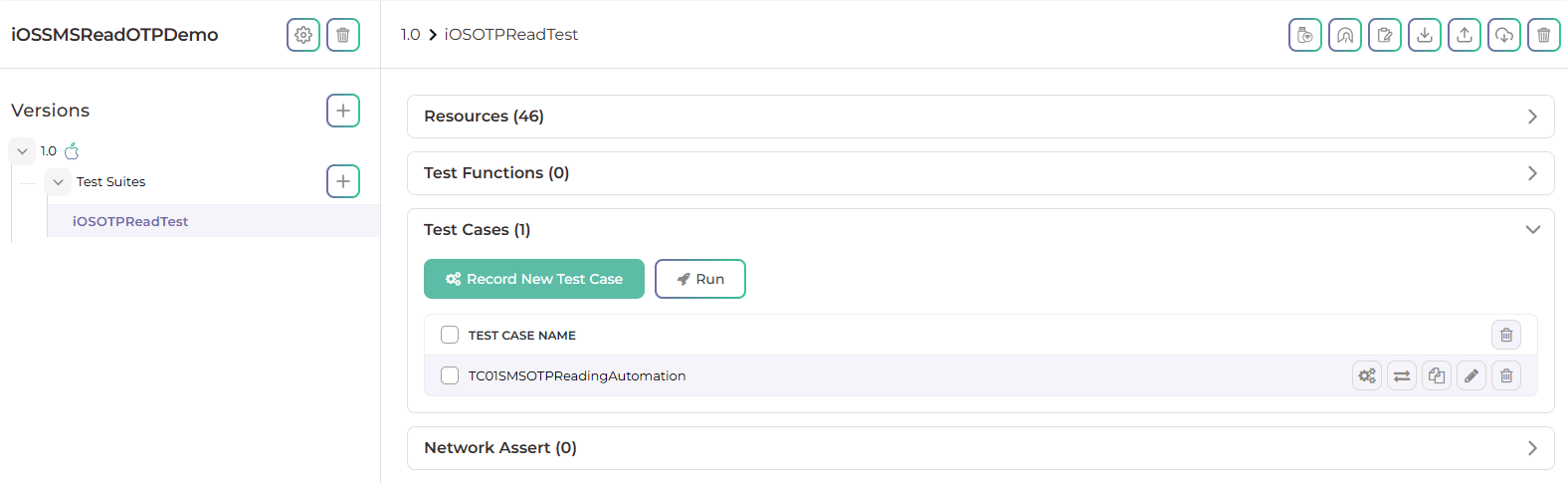Expand the Resources (46) section
The image size is (1568, 483).
pyautogui.click(x=1532, y=117)
